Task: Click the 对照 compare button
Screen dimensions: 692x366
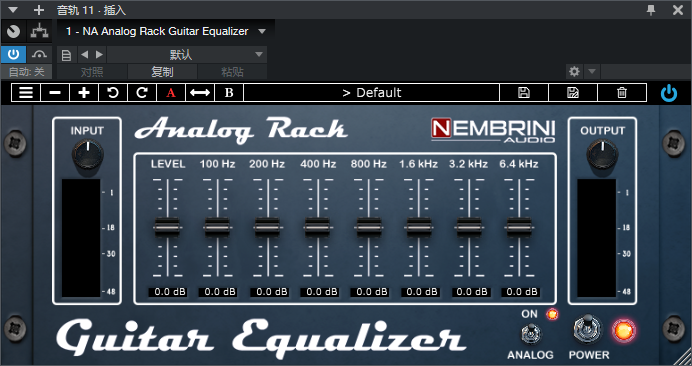Action: 92,72
